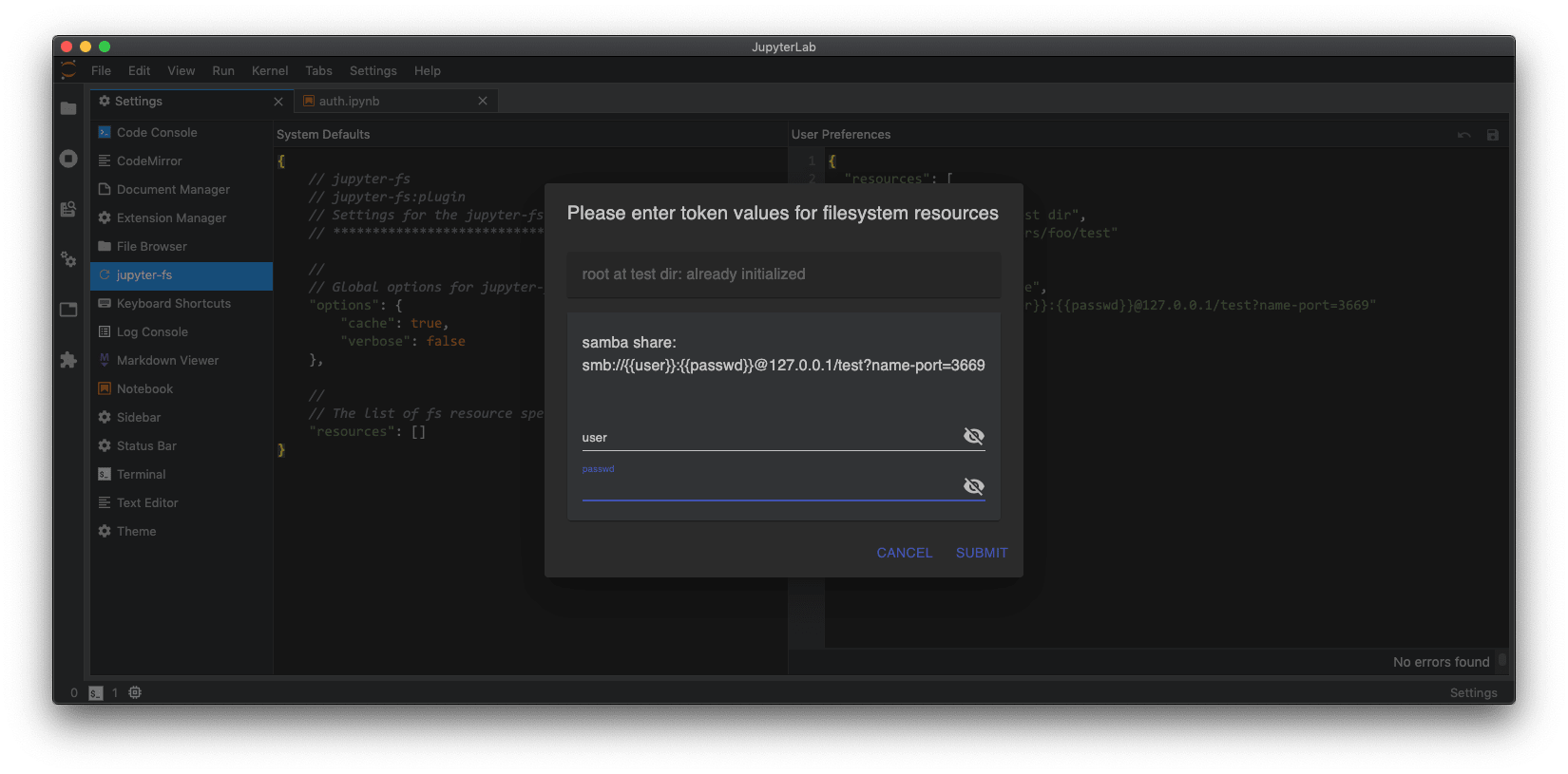Screen dimensions: 1568x774
Task: Open the View menu
Action: (x=182, y=70)
